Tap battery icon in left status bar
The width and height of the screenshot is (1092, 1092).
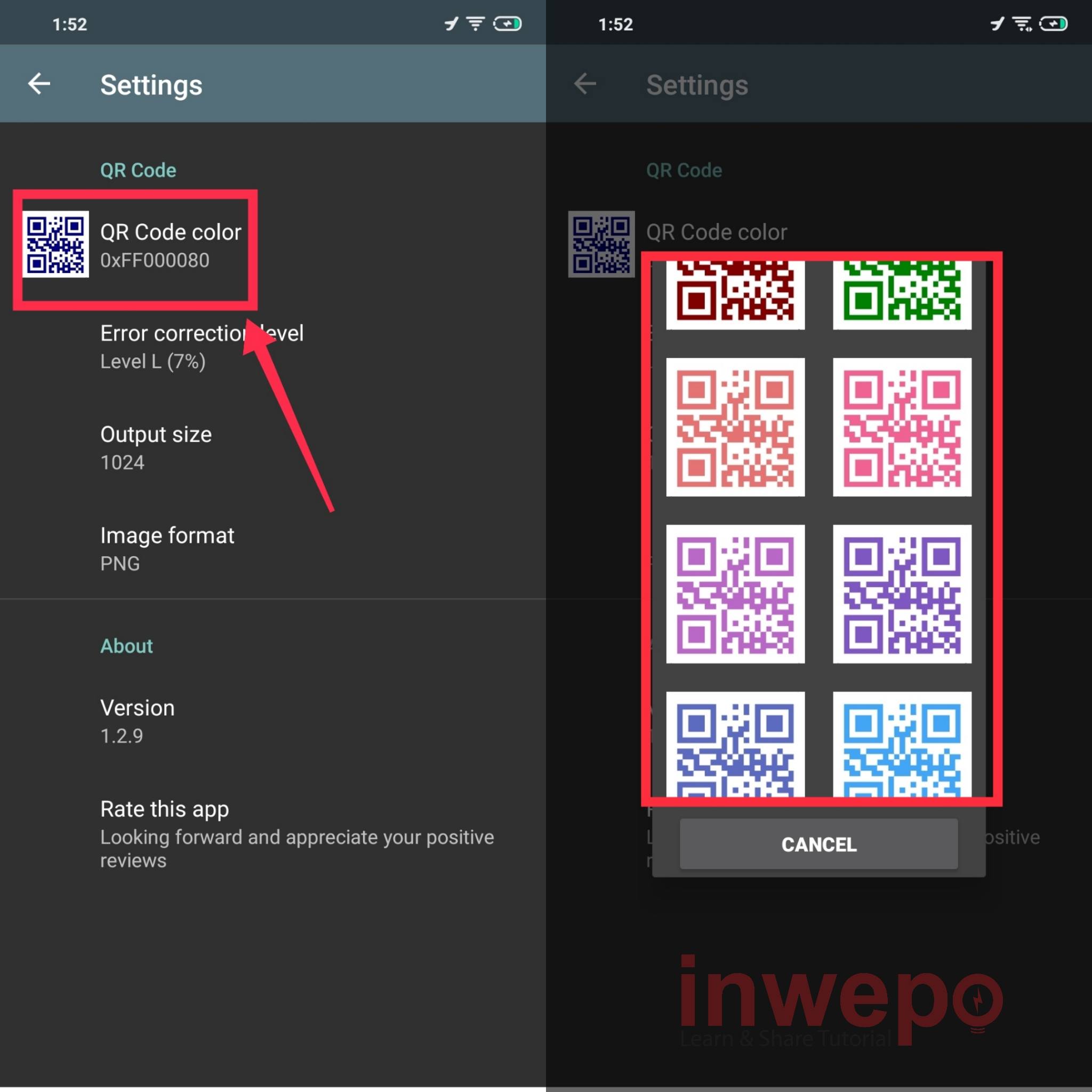(x=508, y=24)
